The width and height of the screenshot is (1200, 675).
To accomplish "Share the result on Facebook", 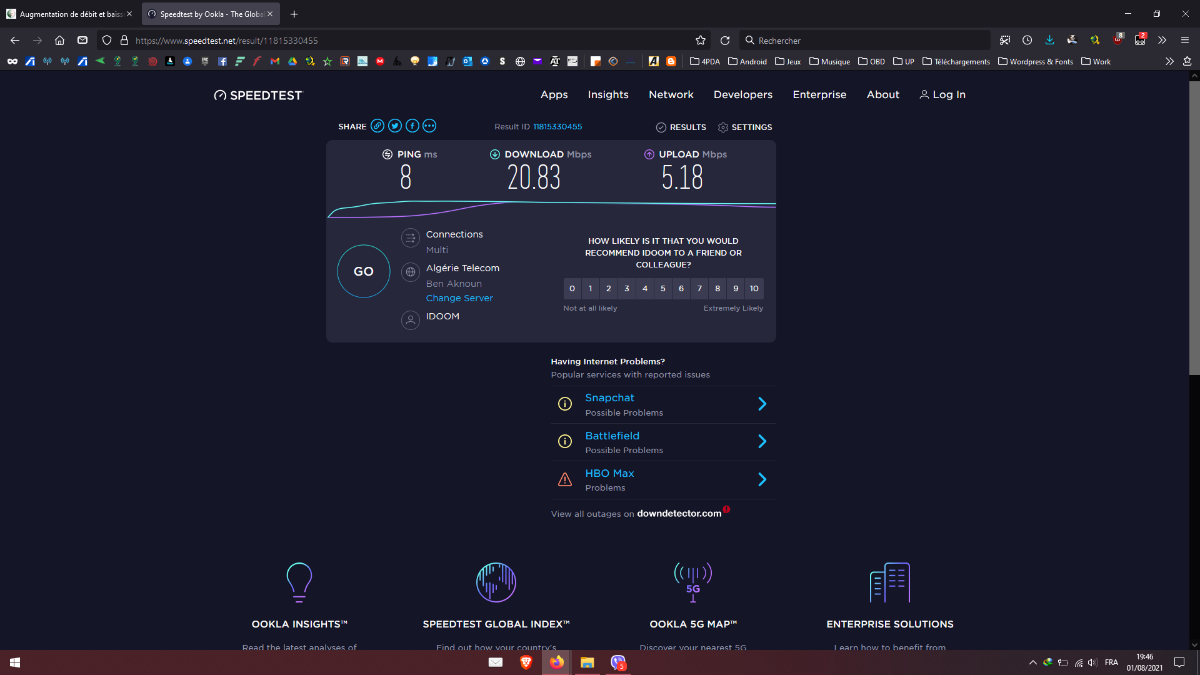I will (x=412, y=126).
